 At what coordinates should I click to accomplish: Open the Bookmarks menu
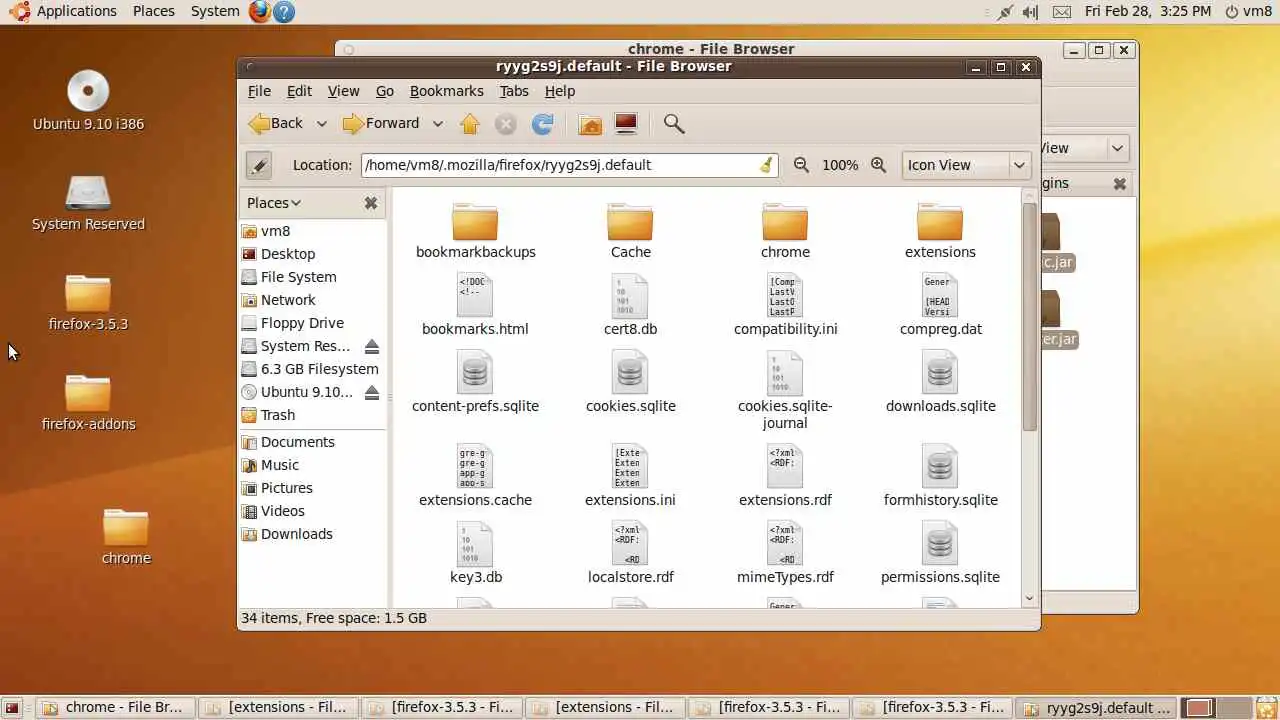[447, 91]
